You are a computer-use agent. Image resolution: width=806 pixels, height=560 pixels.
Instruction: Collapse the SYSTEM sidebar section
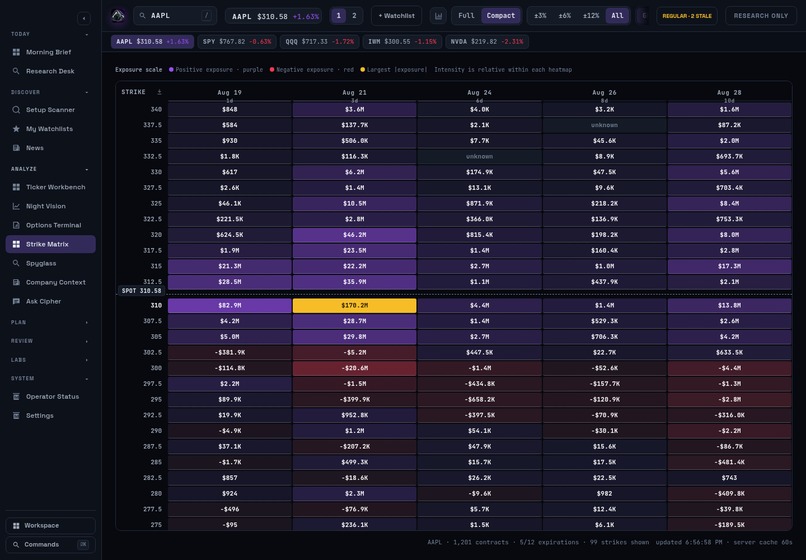(x=50, y=378)
